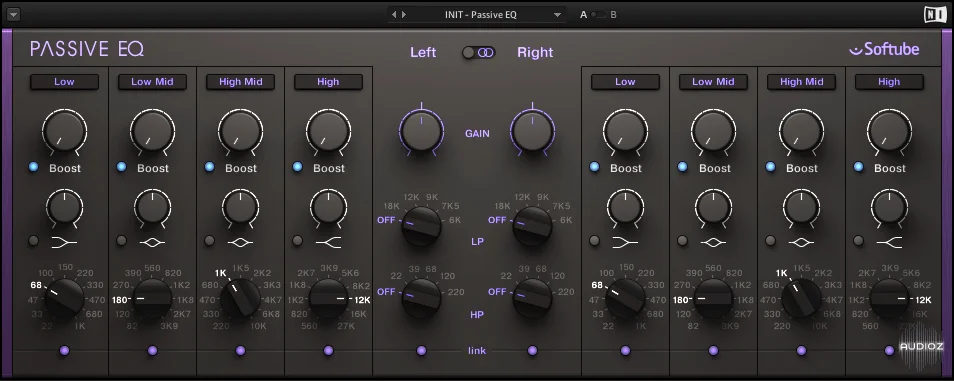Toggle left High Mid band Boost LED

click(x=209, y=167)
